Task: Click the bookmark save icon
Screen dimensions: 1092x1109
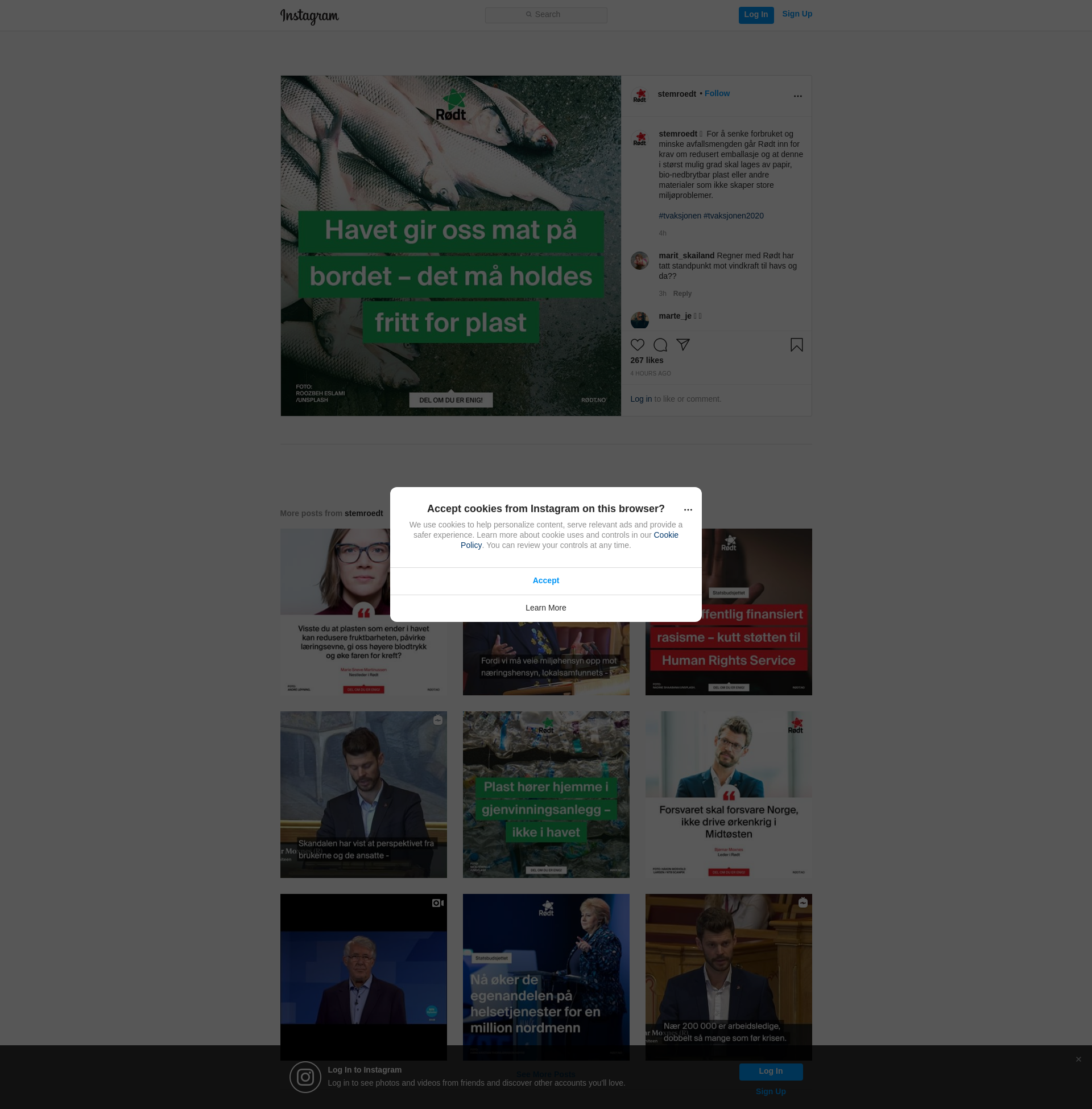Action: point(796,345)
